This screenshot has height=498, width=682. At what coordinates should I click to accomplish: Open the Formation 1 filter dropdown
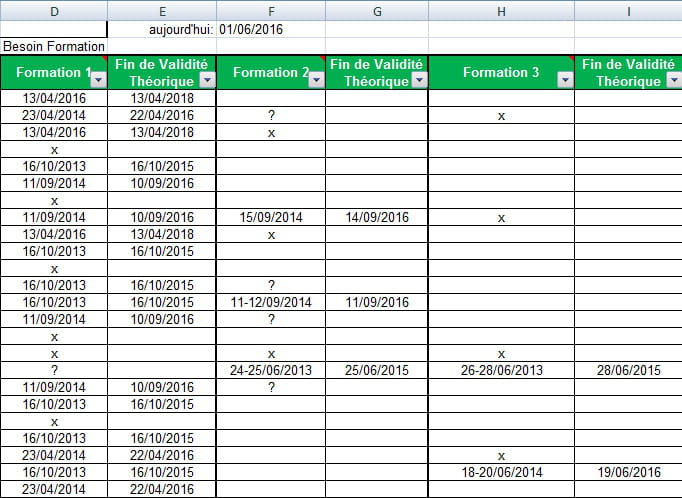[98, 80]
